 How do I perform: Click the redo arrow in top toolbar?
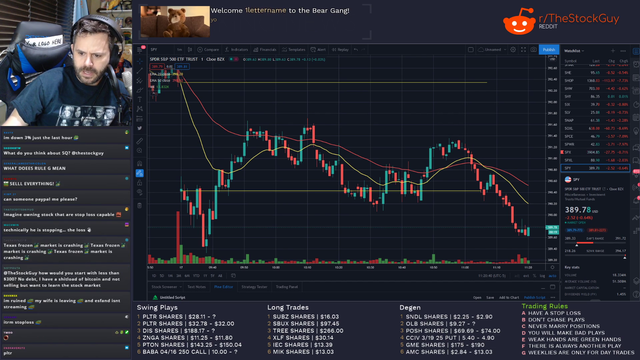[363, 49]
